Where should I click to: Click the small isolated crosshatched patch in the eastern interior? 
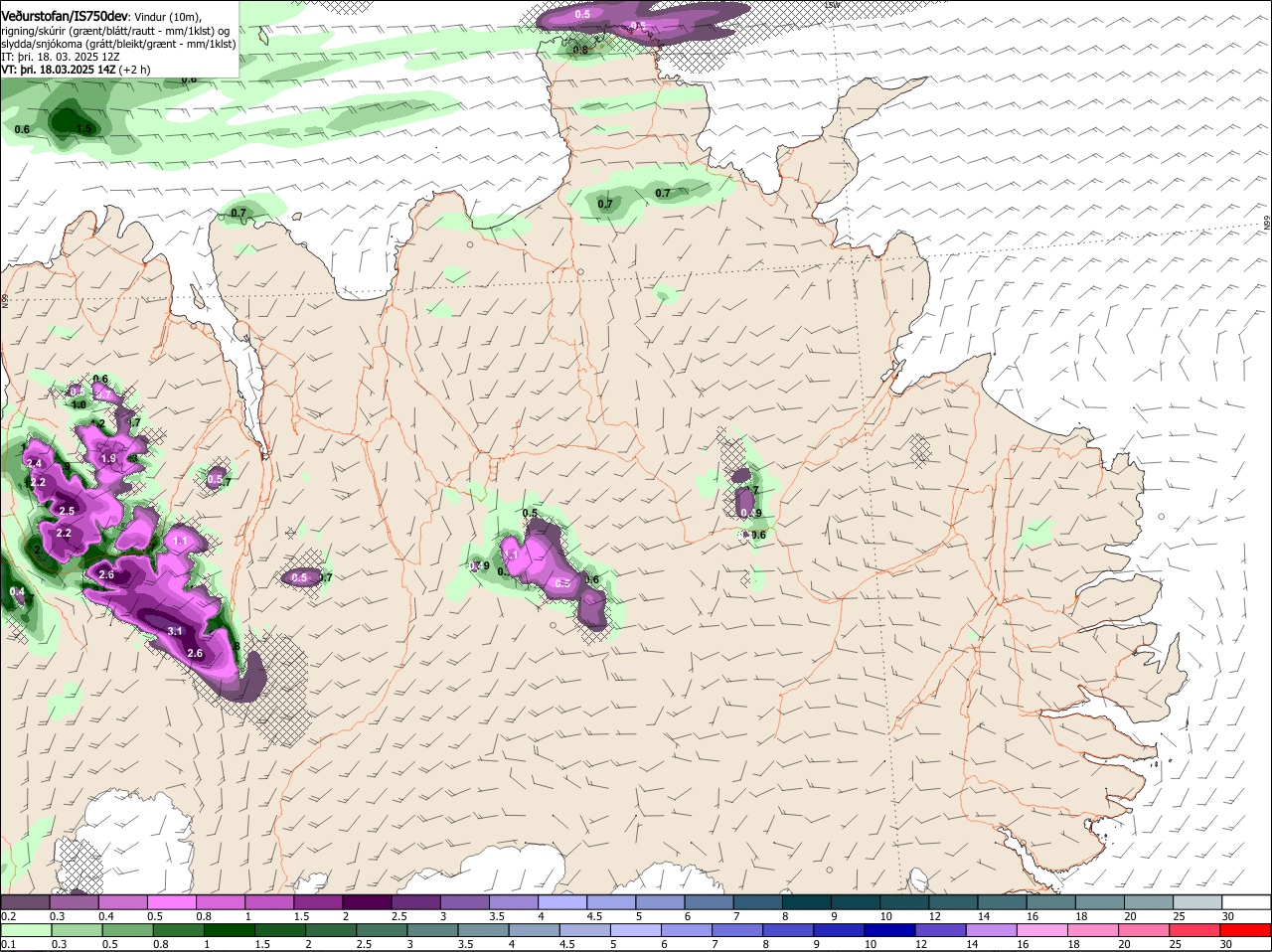click(x=921, y=450)
